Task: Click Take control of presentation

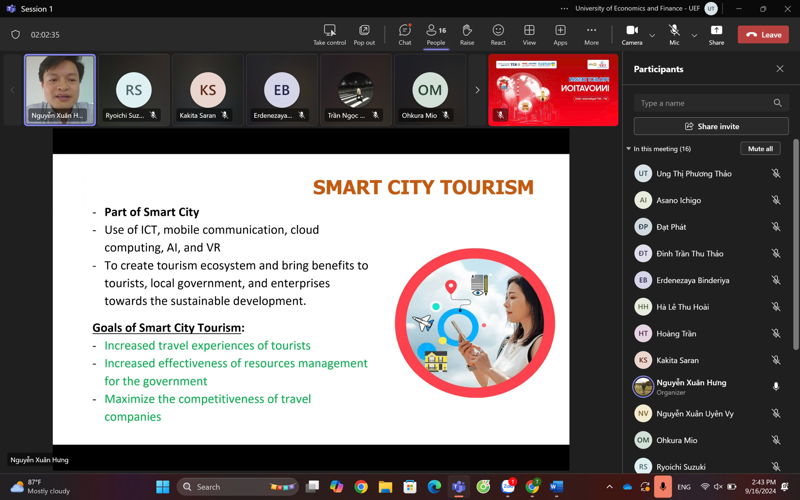Action: coord(329,34)
